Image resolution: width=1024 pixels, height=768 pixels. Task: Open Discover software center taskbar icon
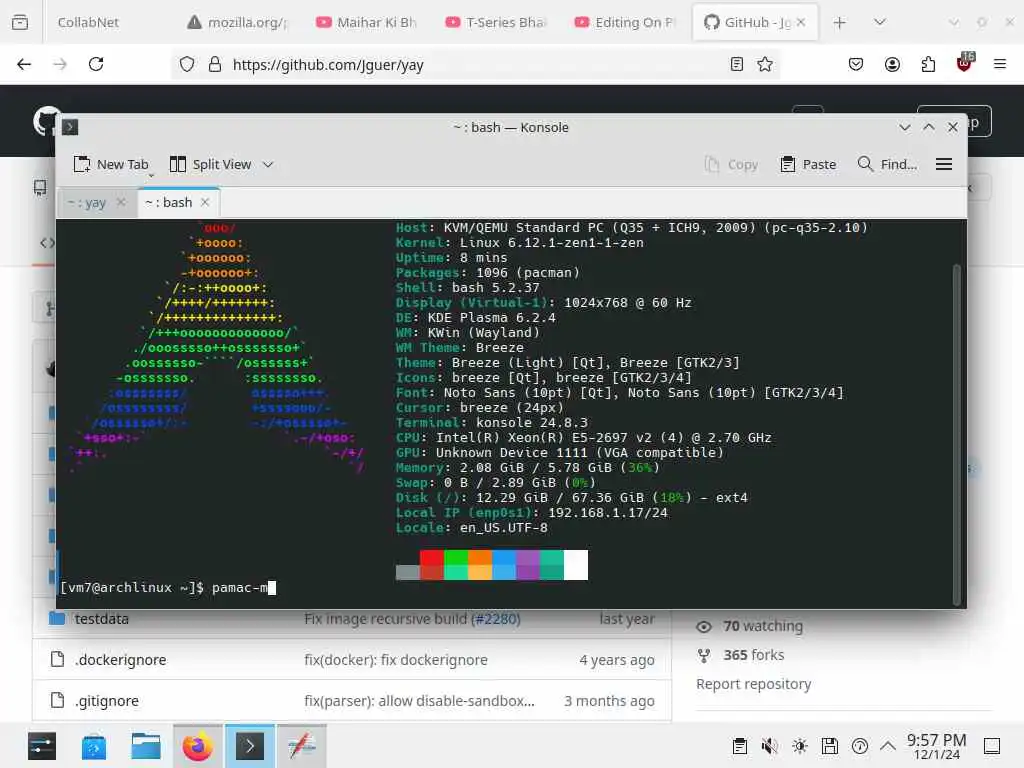click(94, 746)
